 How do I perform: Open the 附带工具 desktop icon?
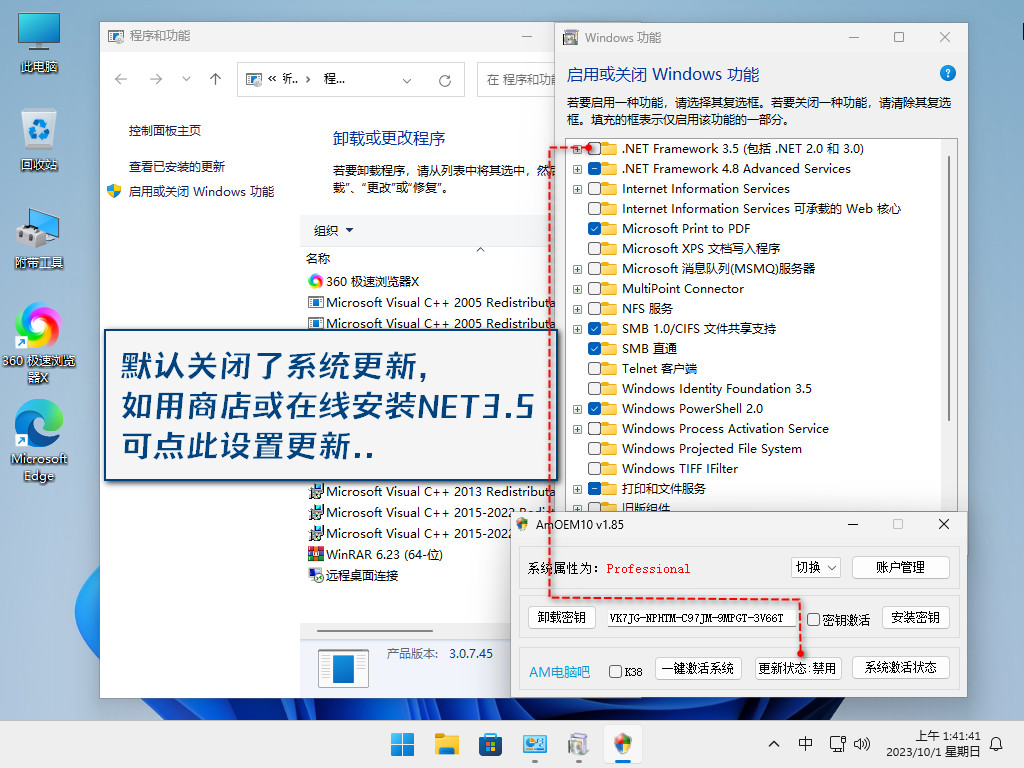39,239
